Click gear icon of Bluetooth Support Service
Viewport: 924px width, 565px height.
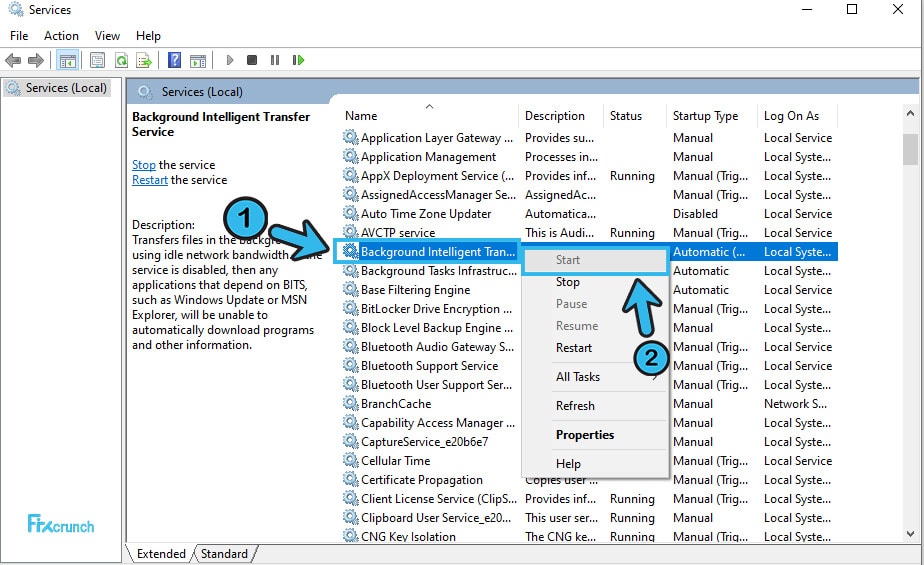coord(351,365)
